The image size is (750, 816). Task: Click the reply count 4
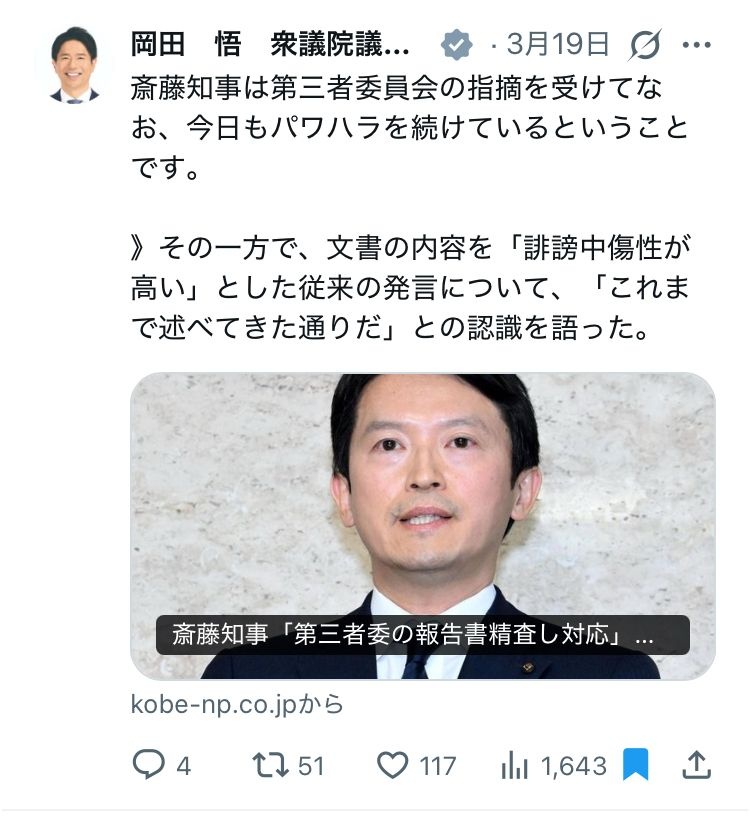pos(184,766)
